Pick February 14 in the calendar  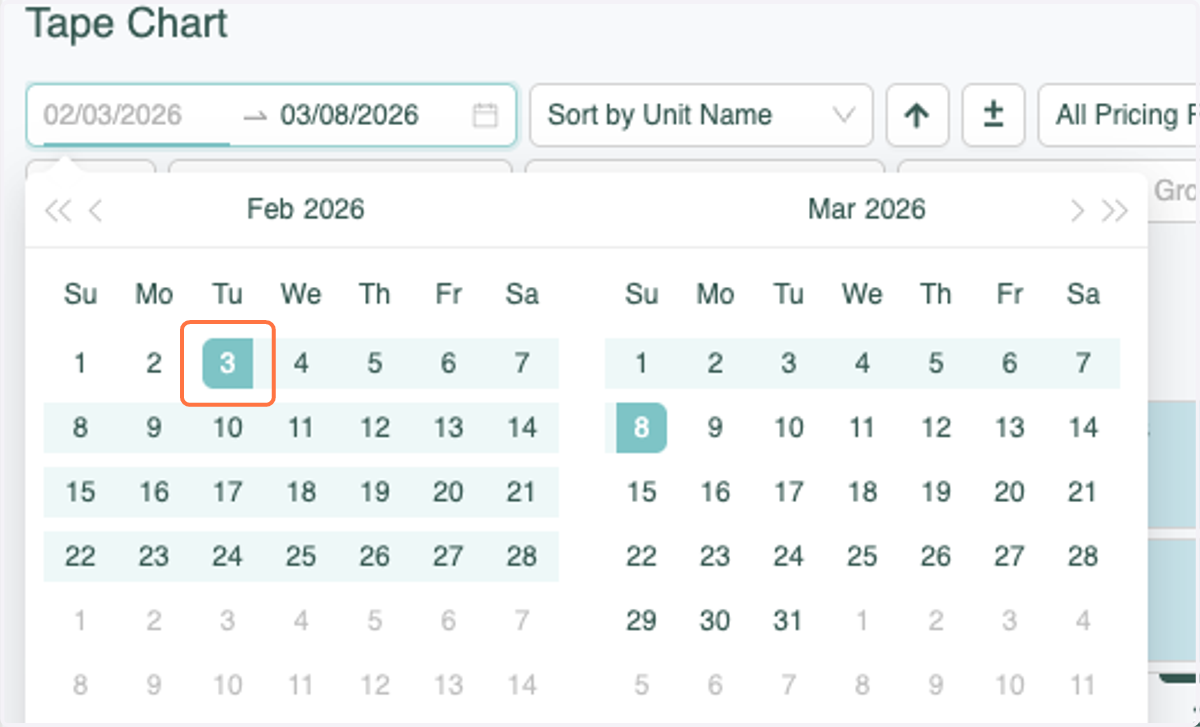tap(522, 427)
